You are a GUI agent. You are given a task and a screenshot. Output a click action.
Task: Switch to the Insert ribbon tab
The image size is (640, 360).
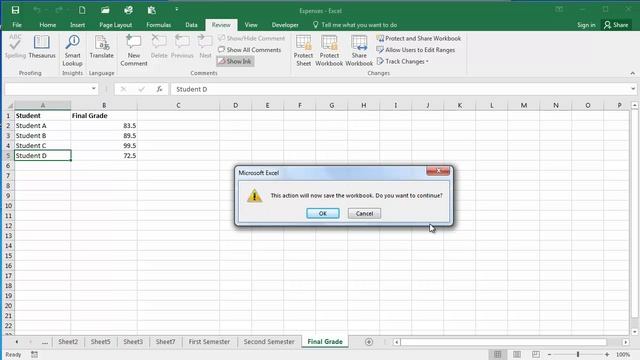point(78,25)
